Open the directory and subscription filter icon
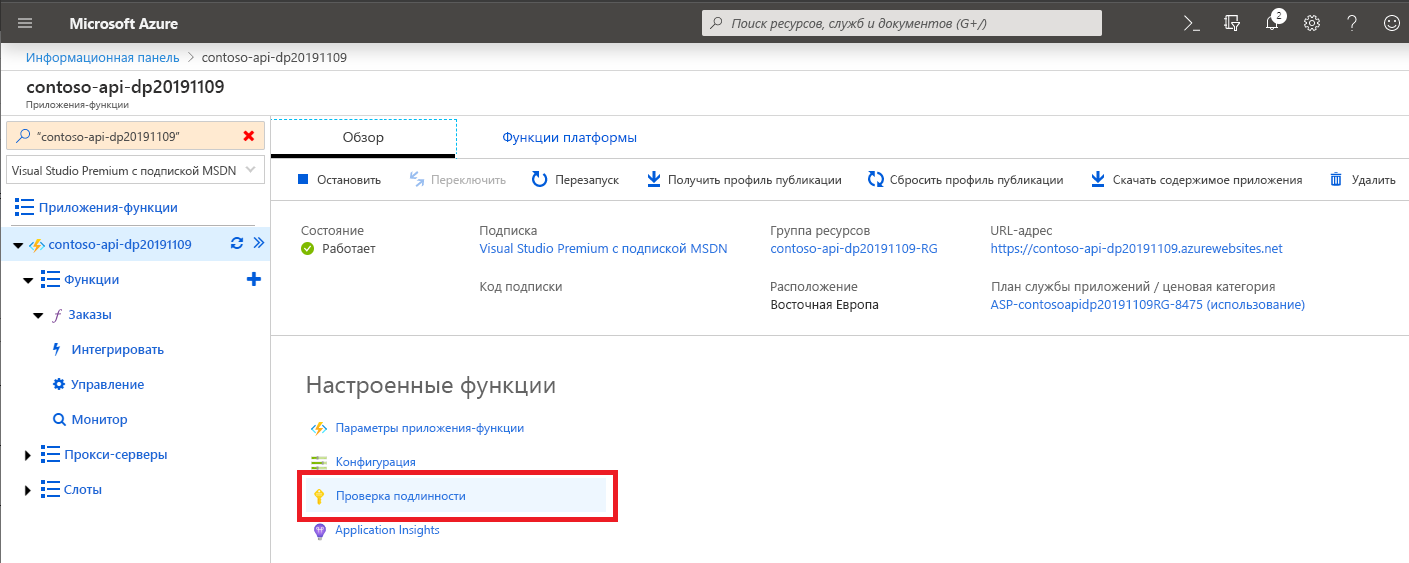The image size is (1409, 563). (1232, 23)
